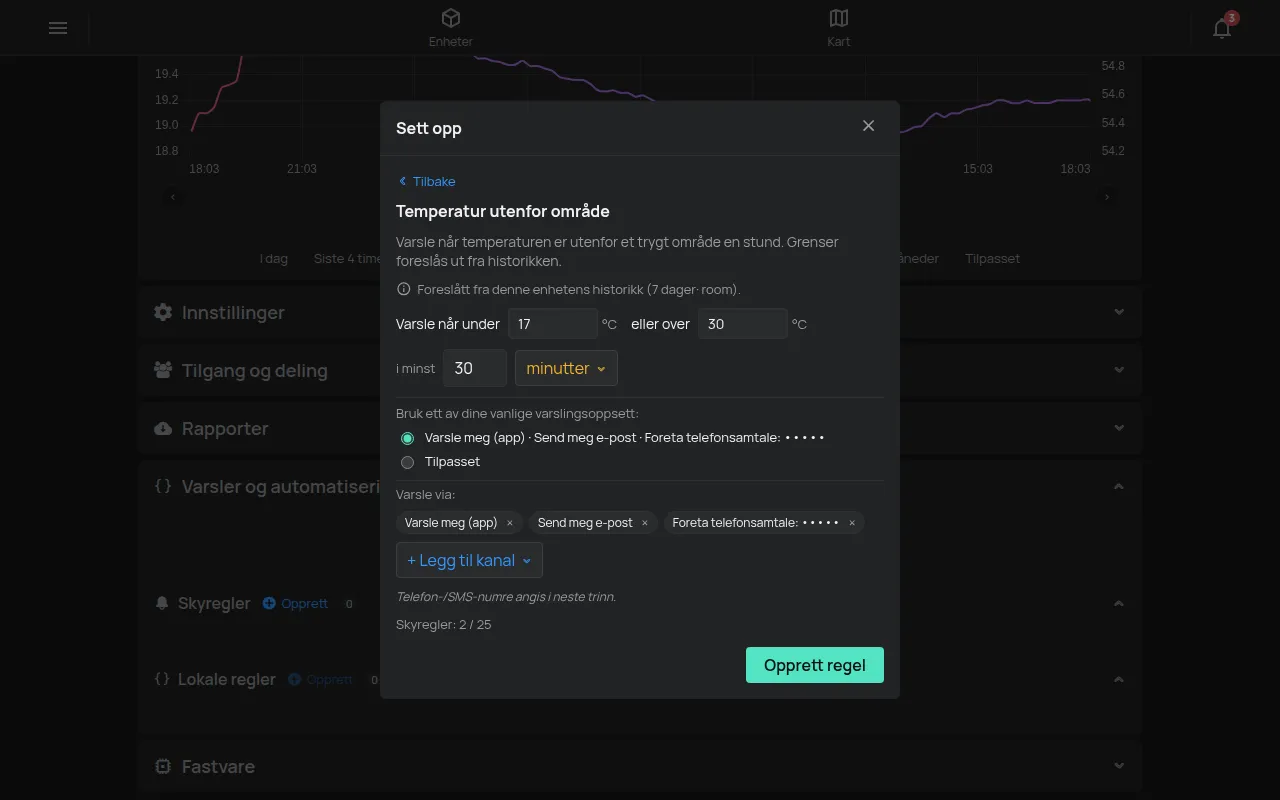Remove the Foreta telefonsamtale channel chip

[852, 523]
